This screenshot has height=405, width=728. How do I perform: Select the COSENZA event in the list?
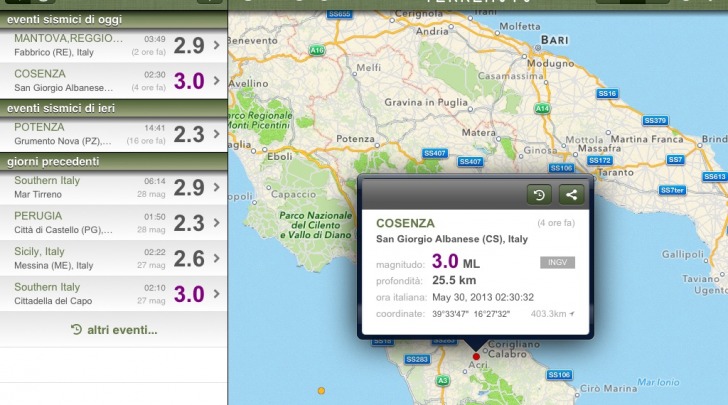[114, 80]
